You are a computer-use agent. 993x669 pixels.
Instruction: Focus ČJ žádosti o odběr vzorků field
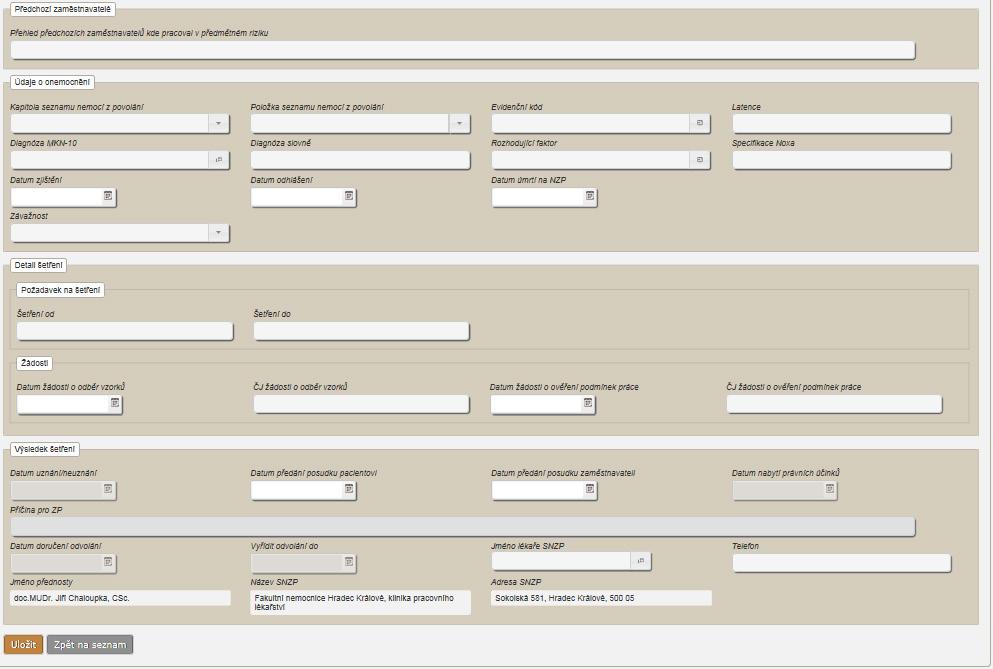coord(362,404)
